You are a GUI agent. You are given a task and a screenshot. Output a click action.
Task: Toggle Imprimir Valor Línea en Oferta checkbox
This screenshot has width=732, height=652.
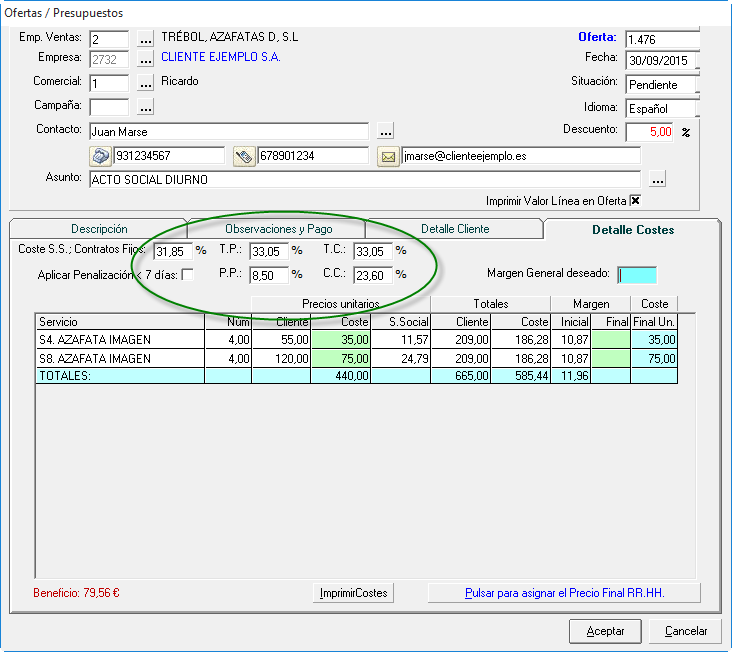[x=635, y=201]
